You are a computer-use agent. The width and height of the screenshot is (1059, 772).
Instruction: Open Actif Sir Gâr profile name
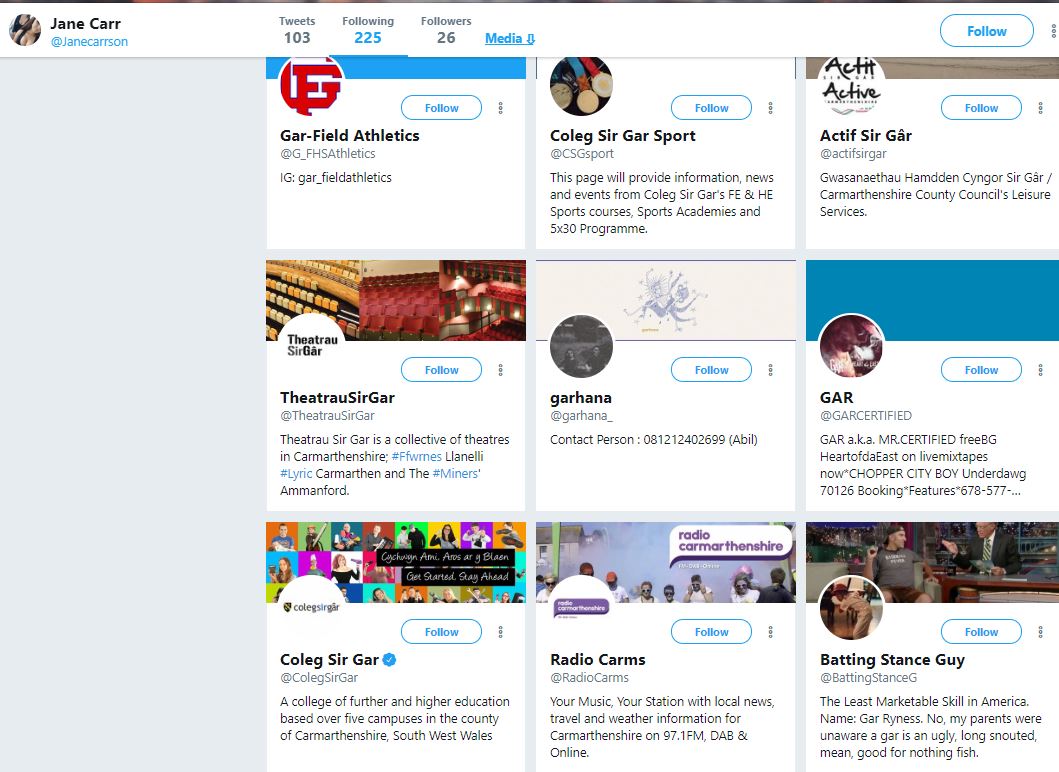pyautogui.click(x=866, y=136)
